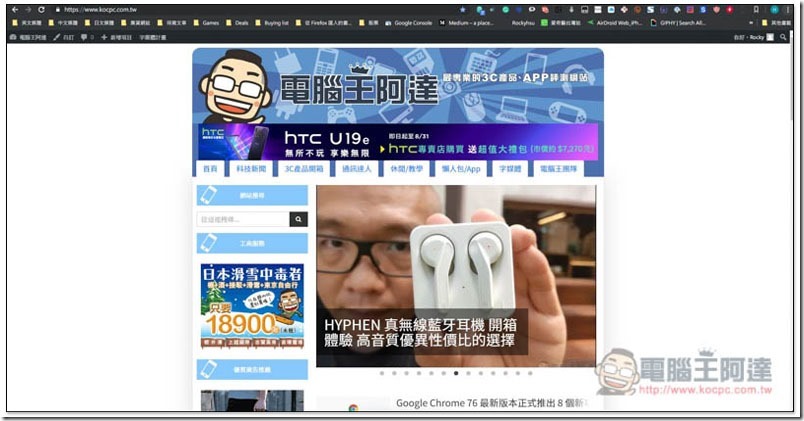Image resolution: width=804 pixels, height=421 pixels.
Task: Go to the 首頁 home tab
Action: (210, 169)
